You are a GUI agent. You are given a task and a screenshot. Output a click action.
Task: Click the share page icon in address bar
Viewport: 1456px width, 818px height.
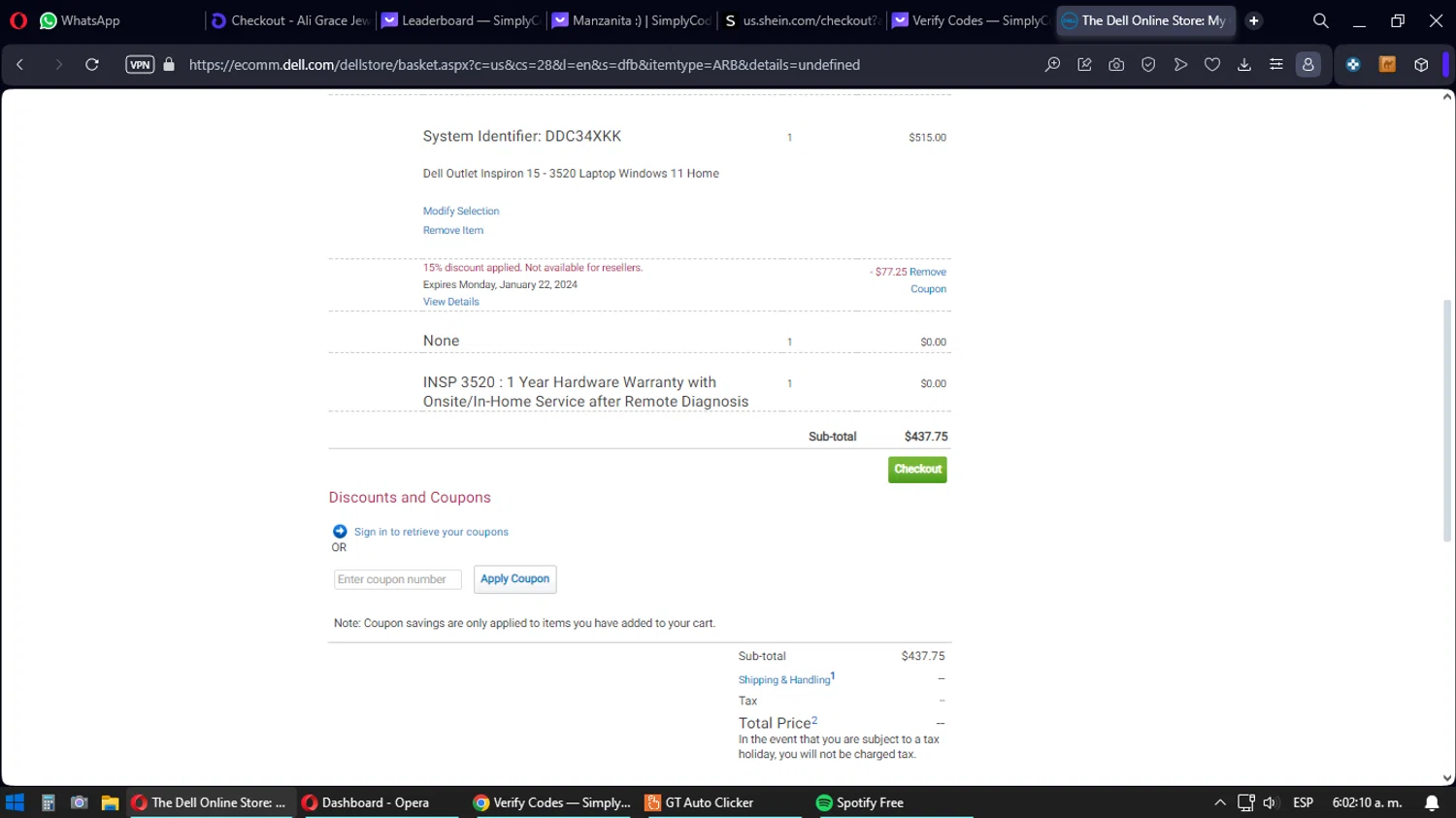click(x=1084, y=64)
